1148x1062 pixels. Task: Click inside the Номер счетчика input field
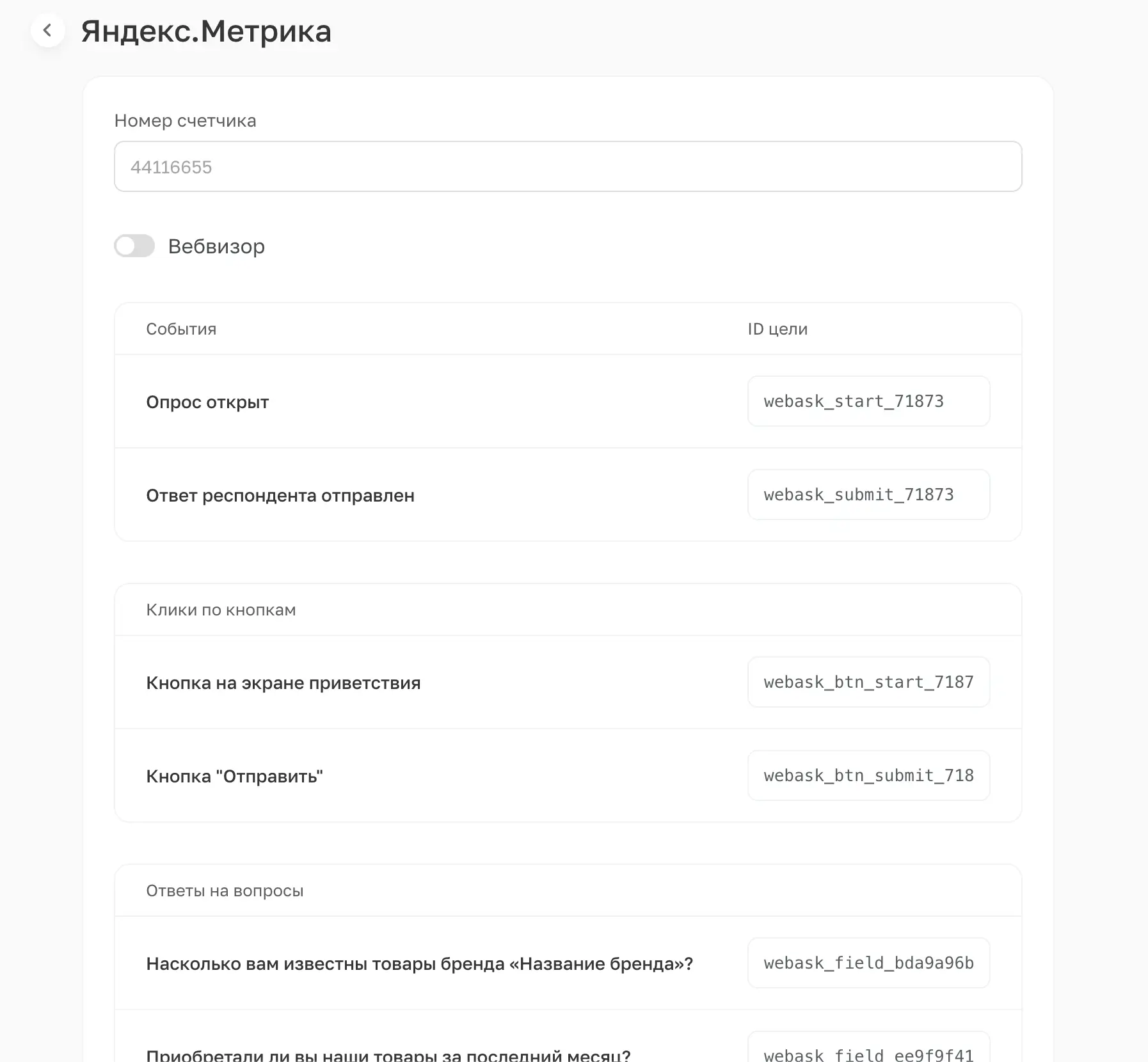tap(567, 166)
